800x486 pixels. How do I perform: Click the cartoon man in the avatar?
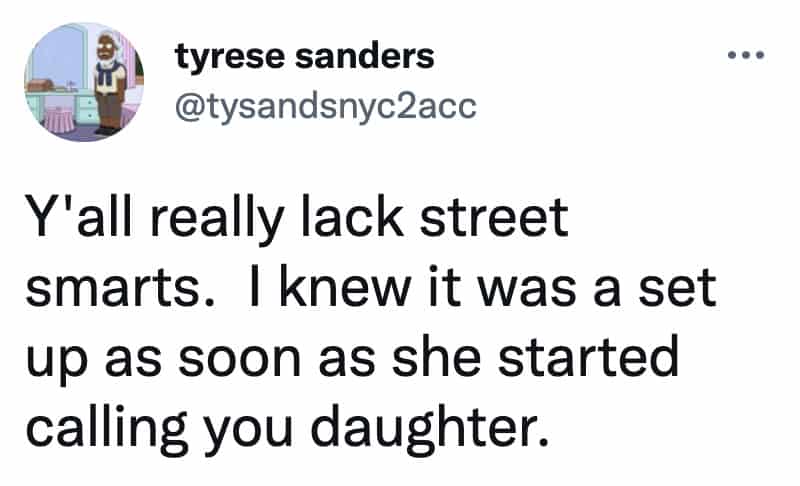[x=109, y=84]
